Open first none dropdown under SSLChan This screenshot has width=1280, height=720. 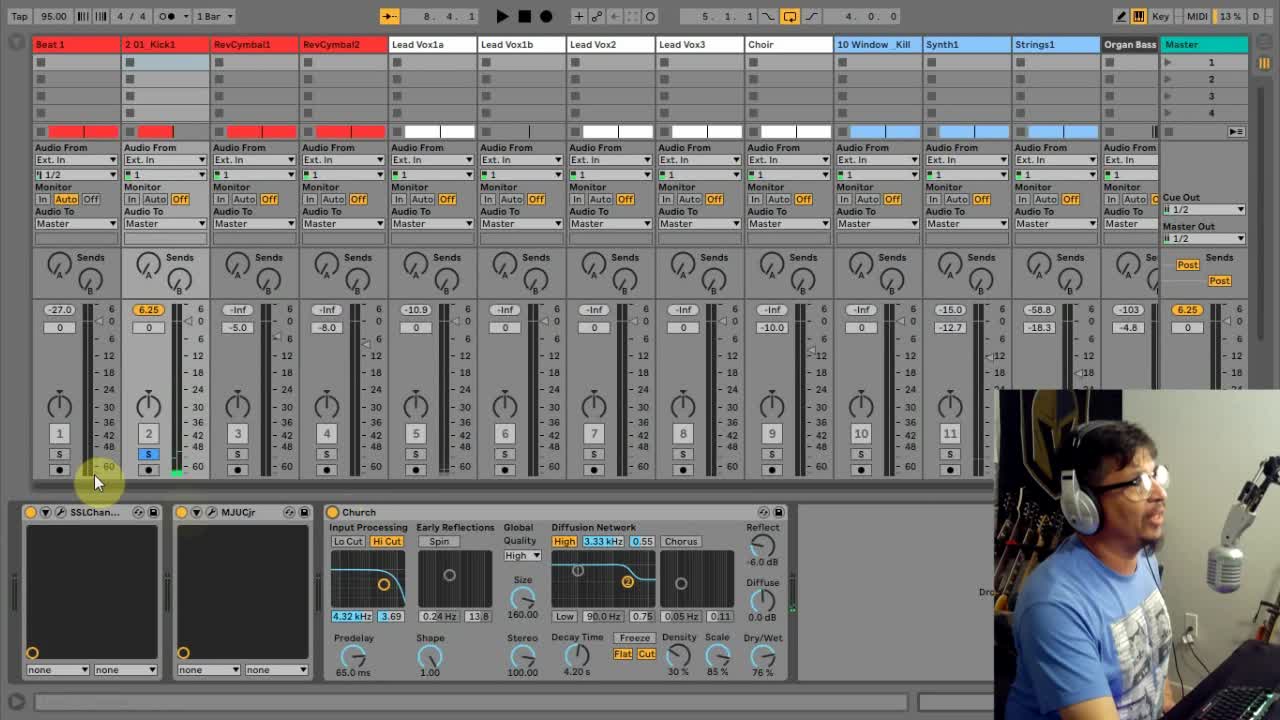[x=57, y=670]
